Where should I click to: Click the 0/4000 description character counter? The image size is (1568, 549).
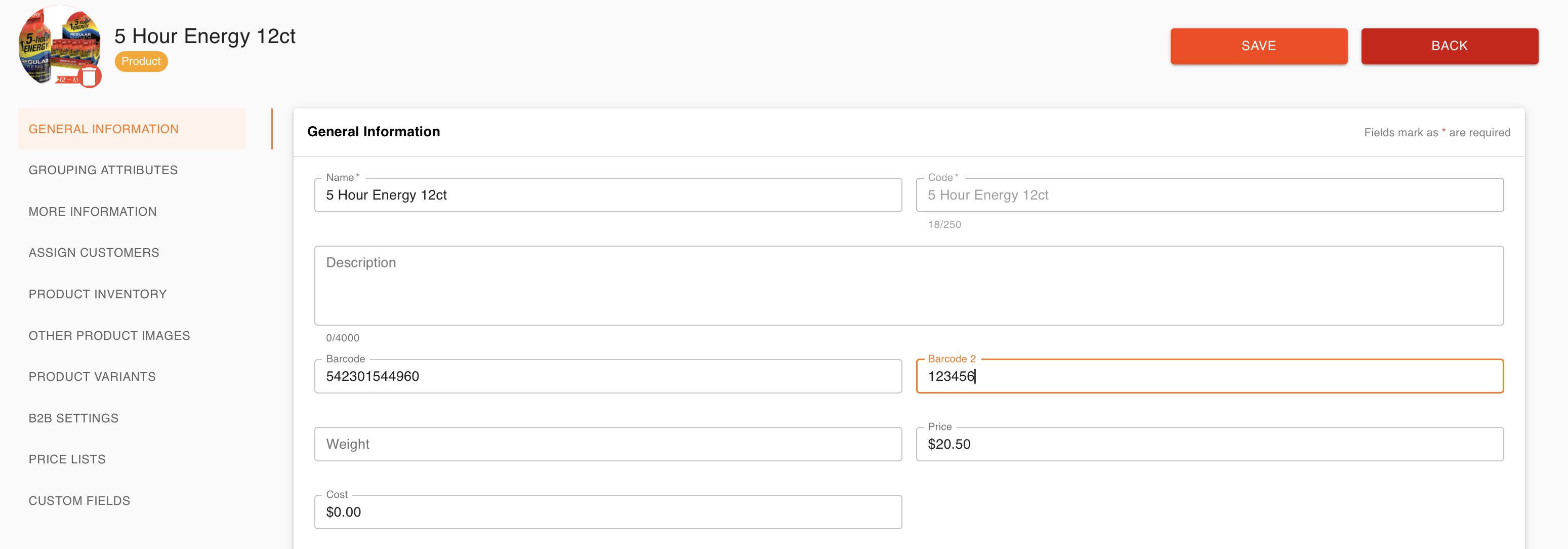(343, 338)
